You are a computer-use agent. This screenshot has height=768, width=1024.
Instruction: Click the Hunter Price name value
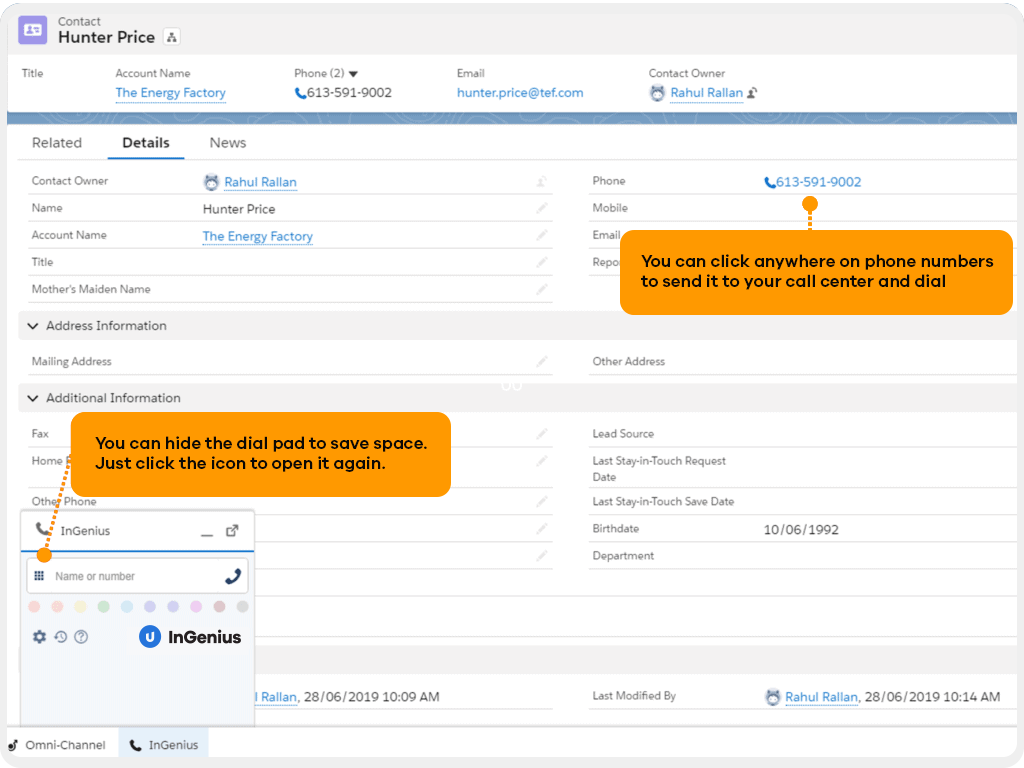pyautogui.click(x=239, y=209)
